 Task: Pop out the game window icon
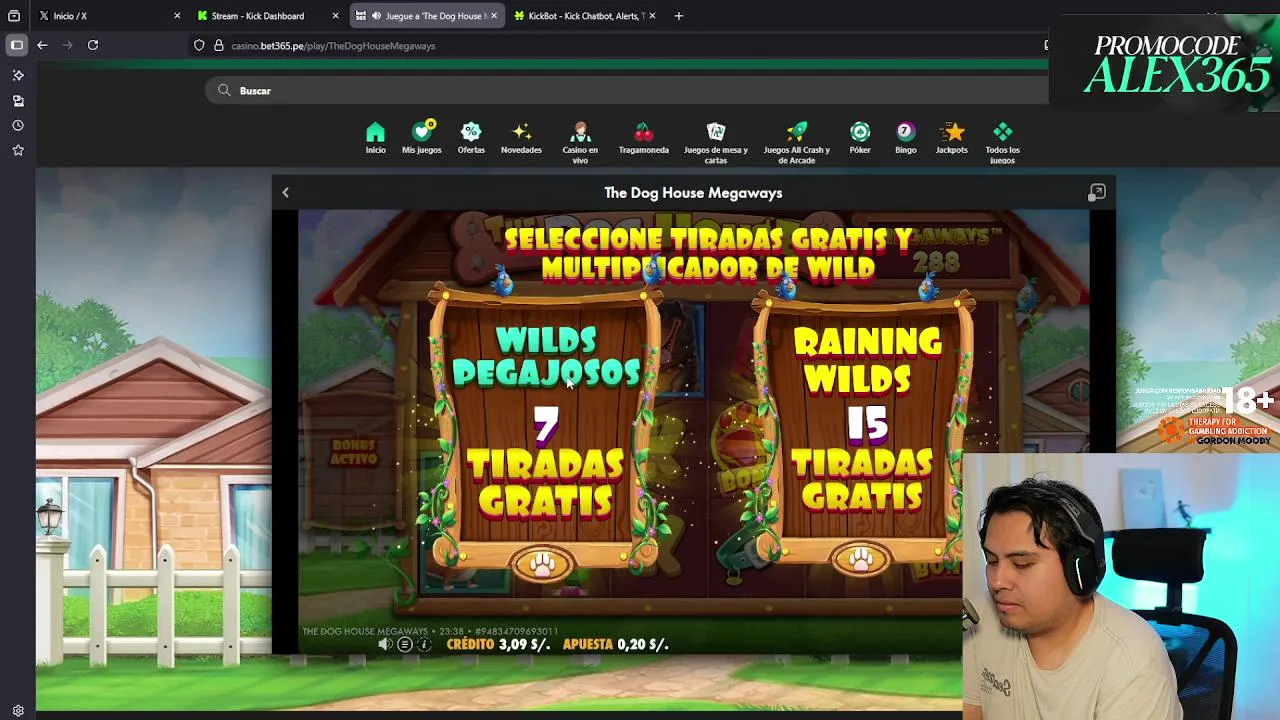click(1097, 192)
